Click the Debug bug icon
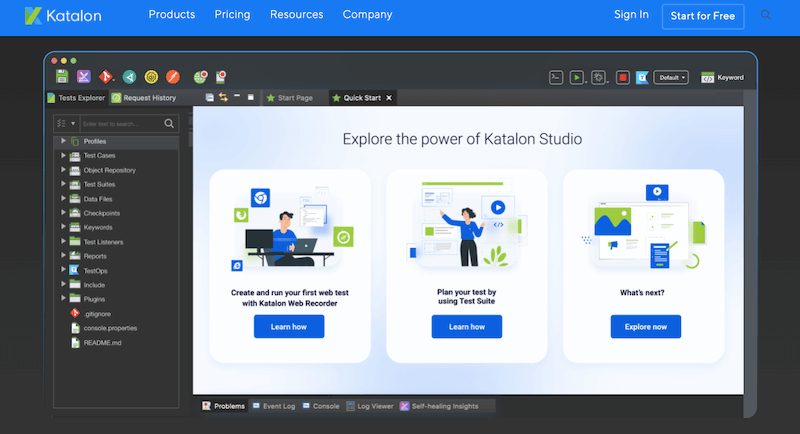This screenshot has width=800, height=434. (598, 78)
